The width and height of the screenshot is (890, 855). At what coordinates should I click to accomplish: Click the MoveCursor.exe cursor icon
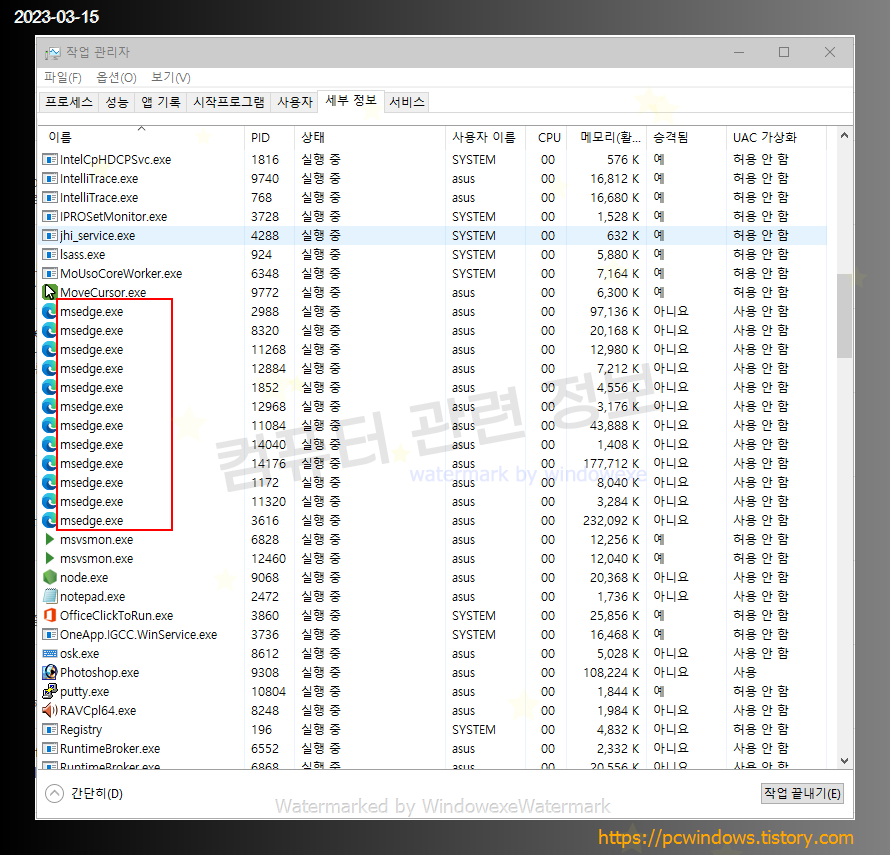click(50, 292)
